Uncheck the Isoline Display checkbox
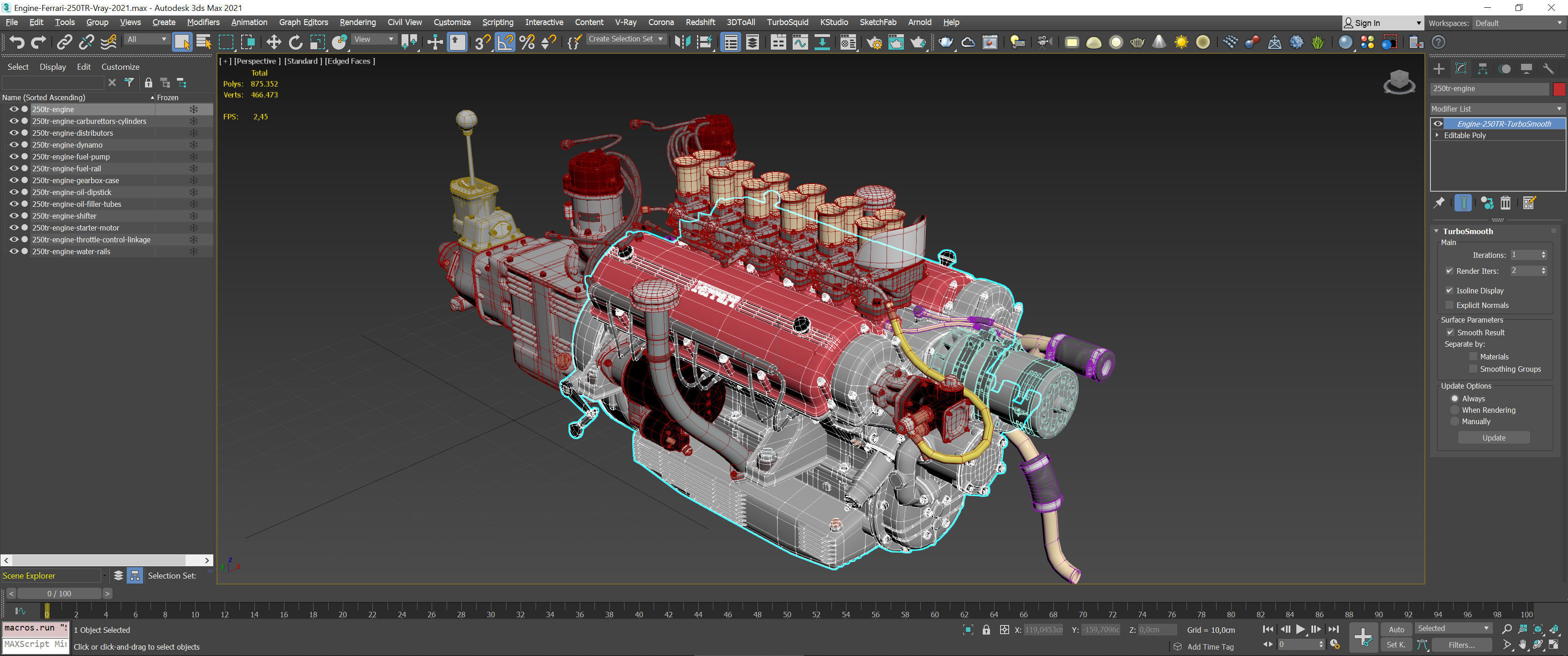This screenshot has width=1568, height=656. pyautogui.click(x=1449, y=290)
